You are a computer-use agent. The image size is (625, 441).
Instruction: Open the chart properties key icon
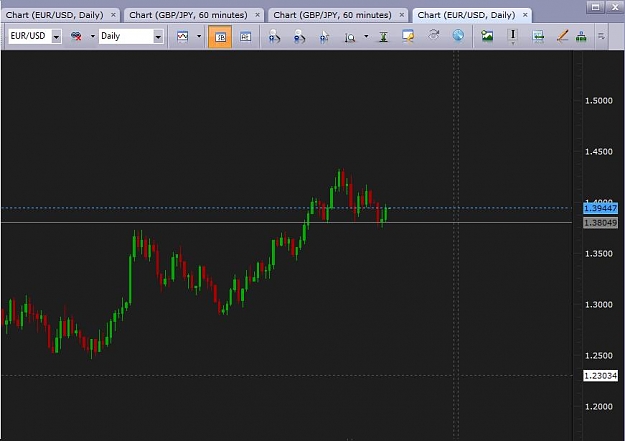tap(408, 36)
